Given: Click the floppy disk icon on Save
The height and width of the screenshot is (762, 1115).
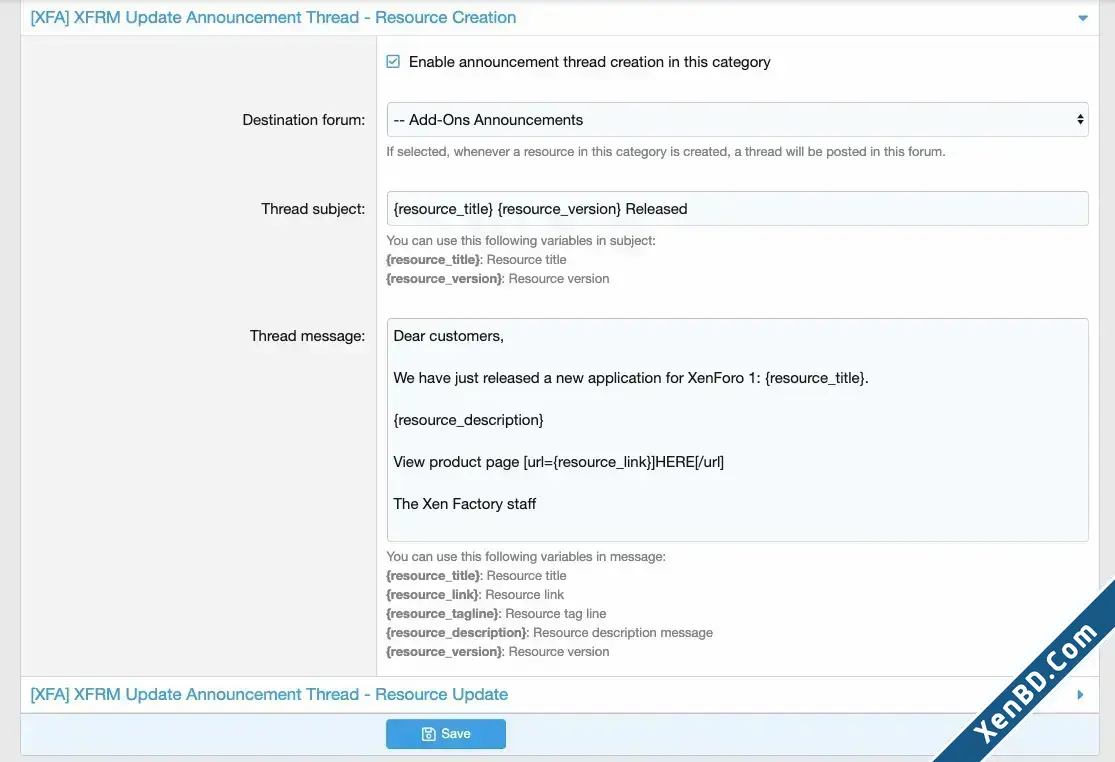Looking at the screenshot, I should tap(429, 734).
